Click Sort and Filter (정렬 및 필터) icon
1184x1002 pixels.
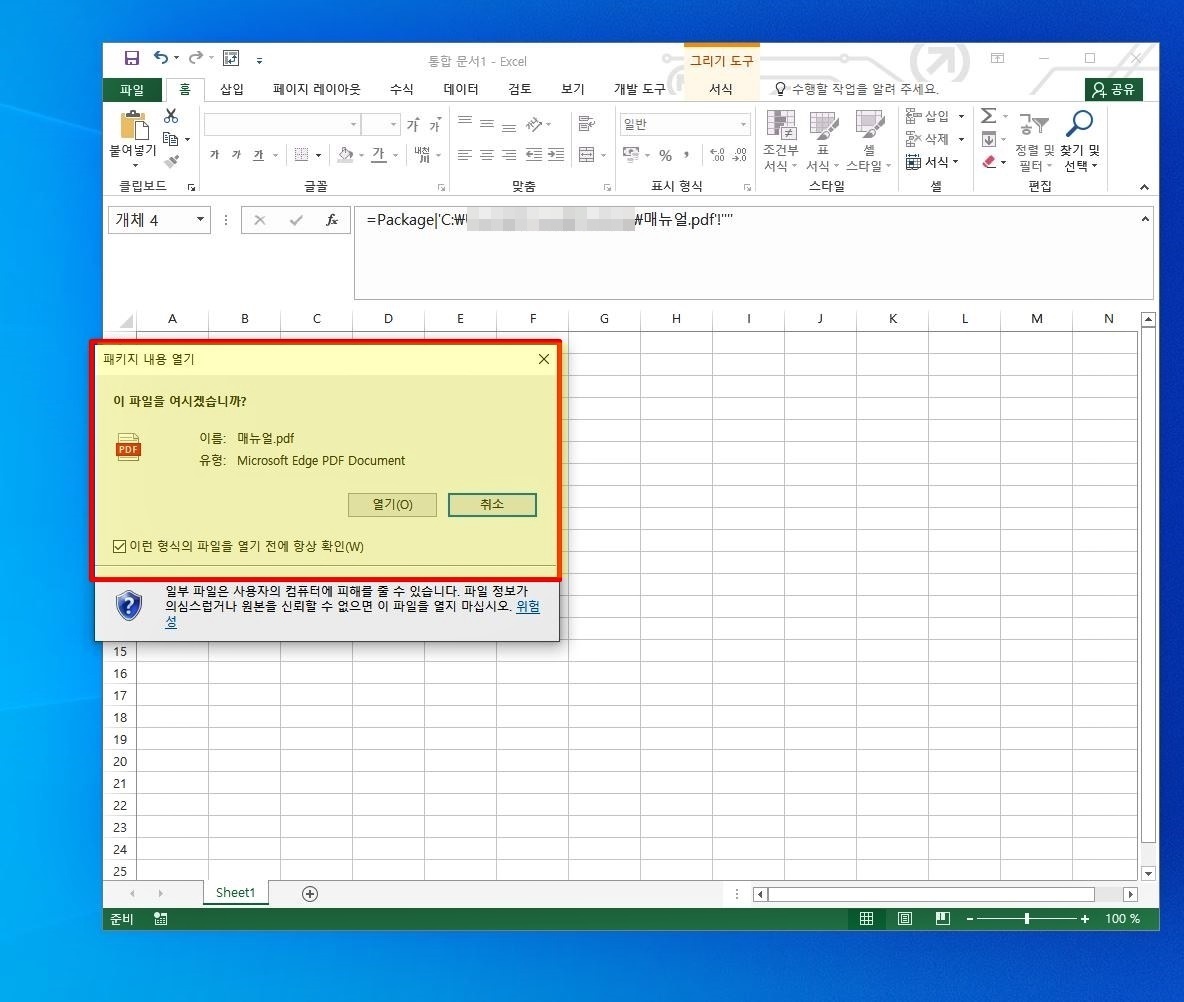click(x=1034, y=124)
